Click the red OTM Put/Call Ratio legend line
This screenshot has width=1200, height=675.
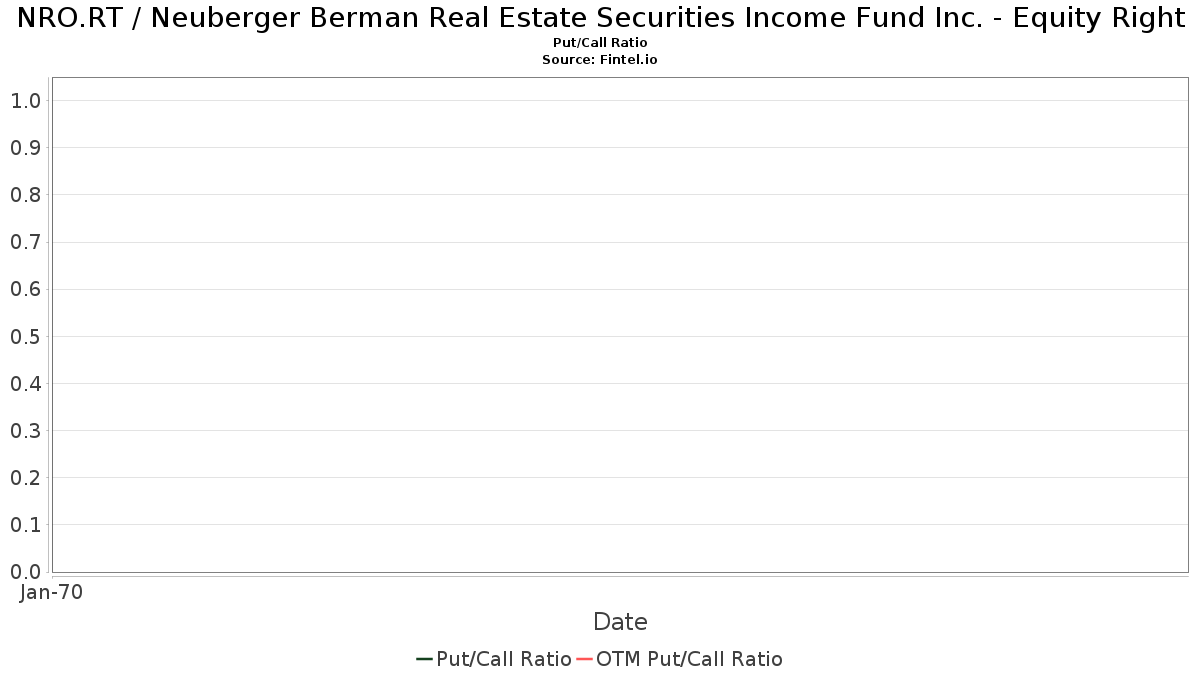585,659
